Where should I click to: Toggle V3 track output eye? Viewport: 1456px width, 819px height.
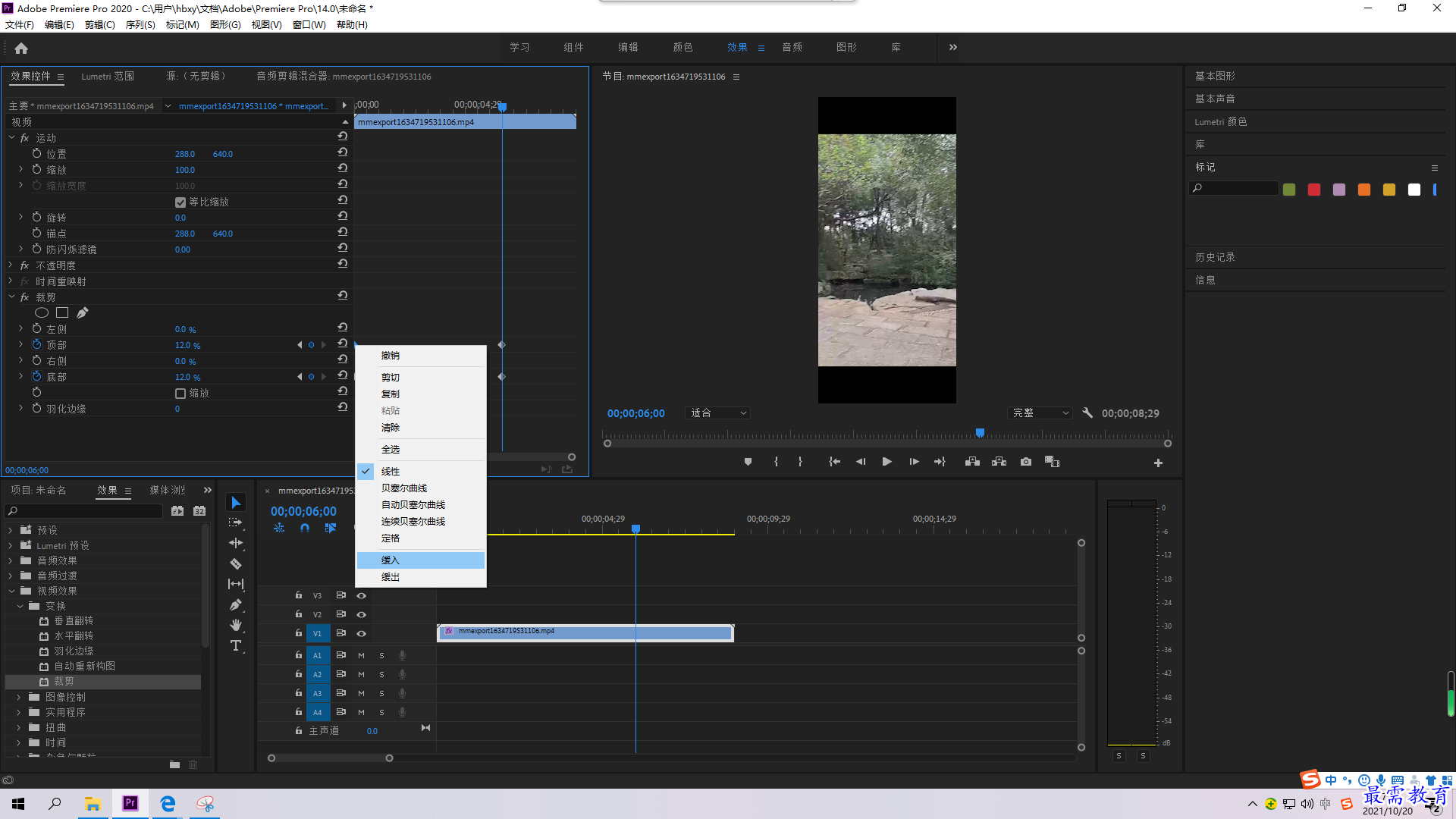click(362, 595)
